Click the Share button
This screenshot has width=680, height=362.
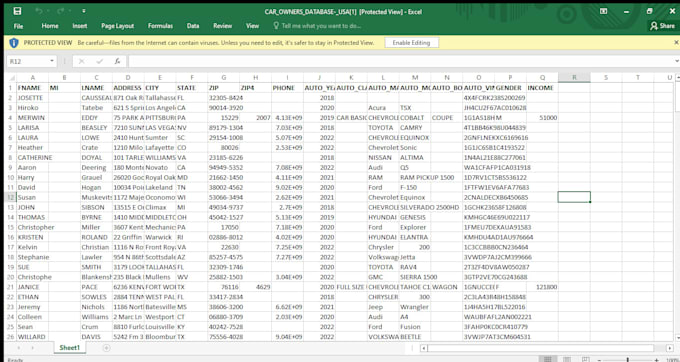coord(663,26)
